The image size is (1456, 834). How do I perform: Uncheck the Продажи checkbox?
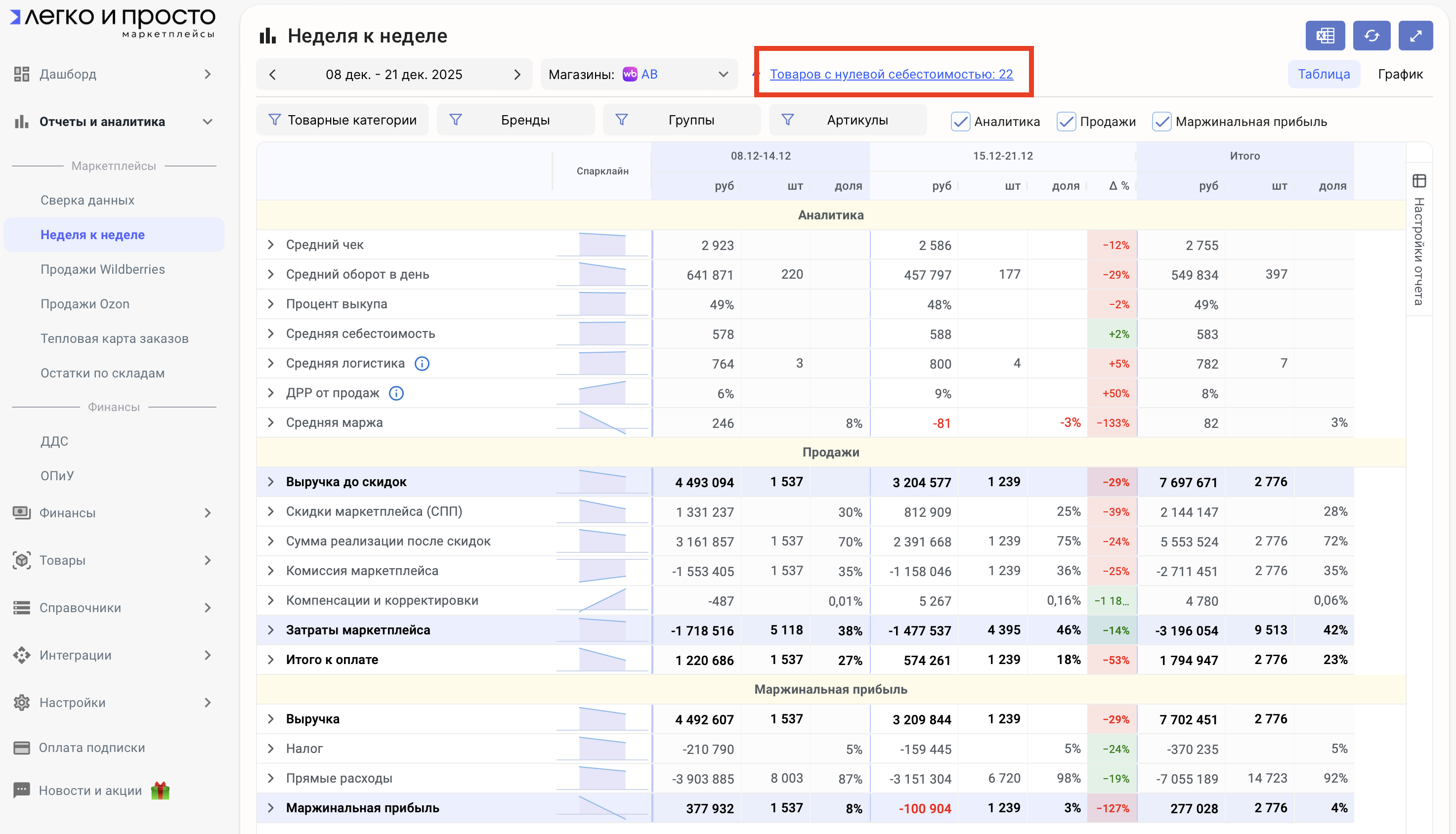(1066, 122)
